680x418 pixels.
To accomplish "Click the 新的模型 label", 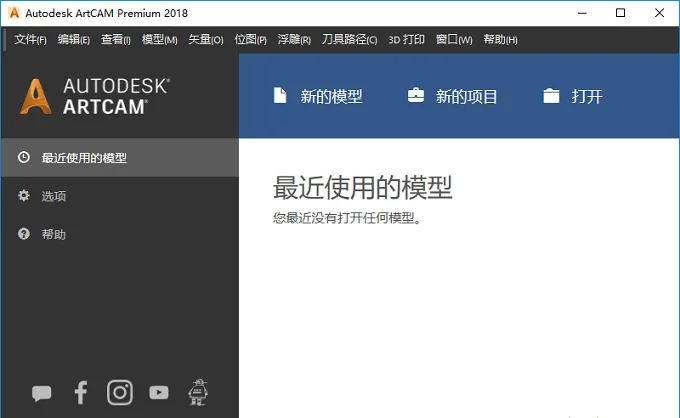I will click(331, 96).
